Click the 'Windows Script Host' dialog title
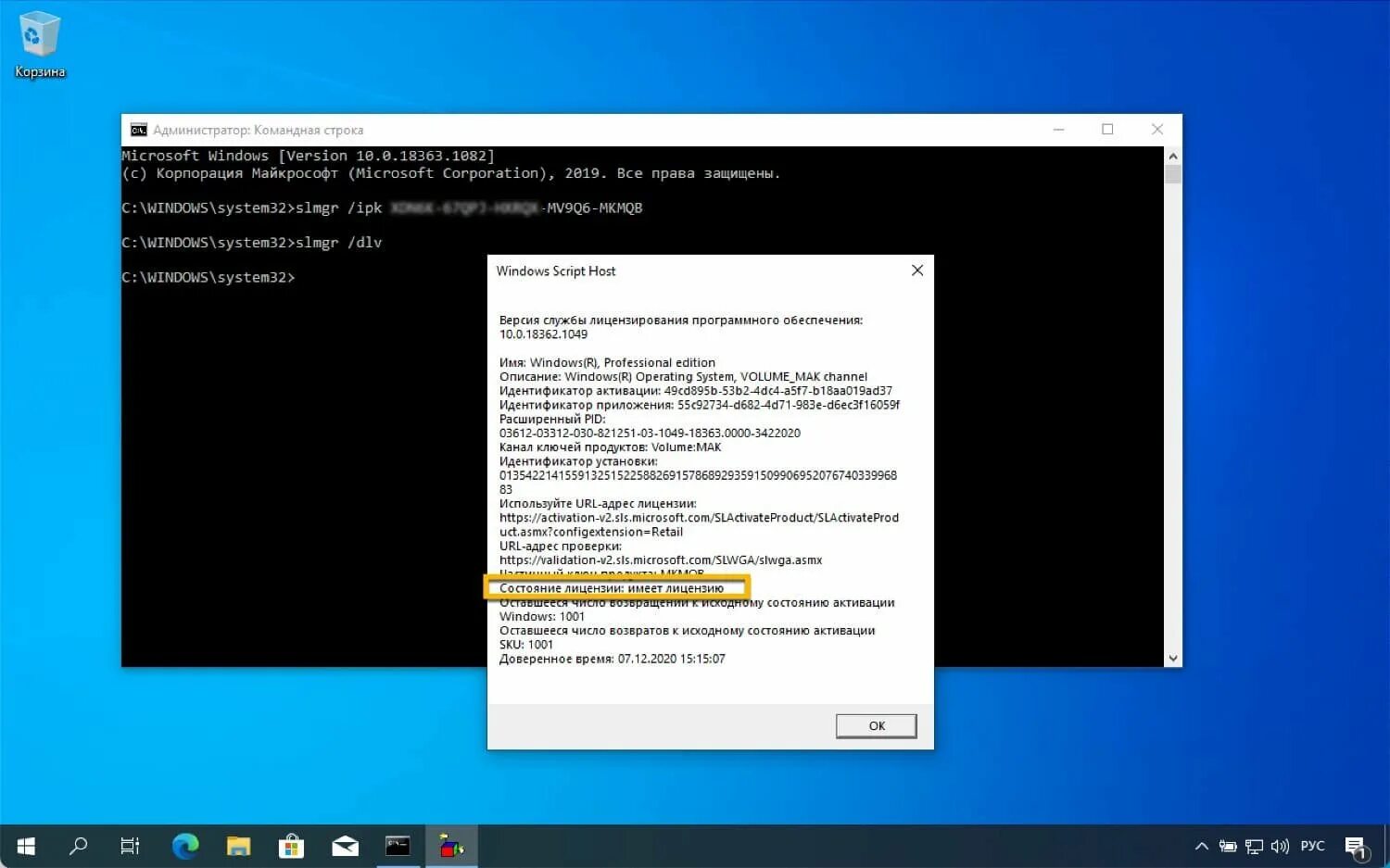This screenshot has width=1390, height=868. point(556,270)
